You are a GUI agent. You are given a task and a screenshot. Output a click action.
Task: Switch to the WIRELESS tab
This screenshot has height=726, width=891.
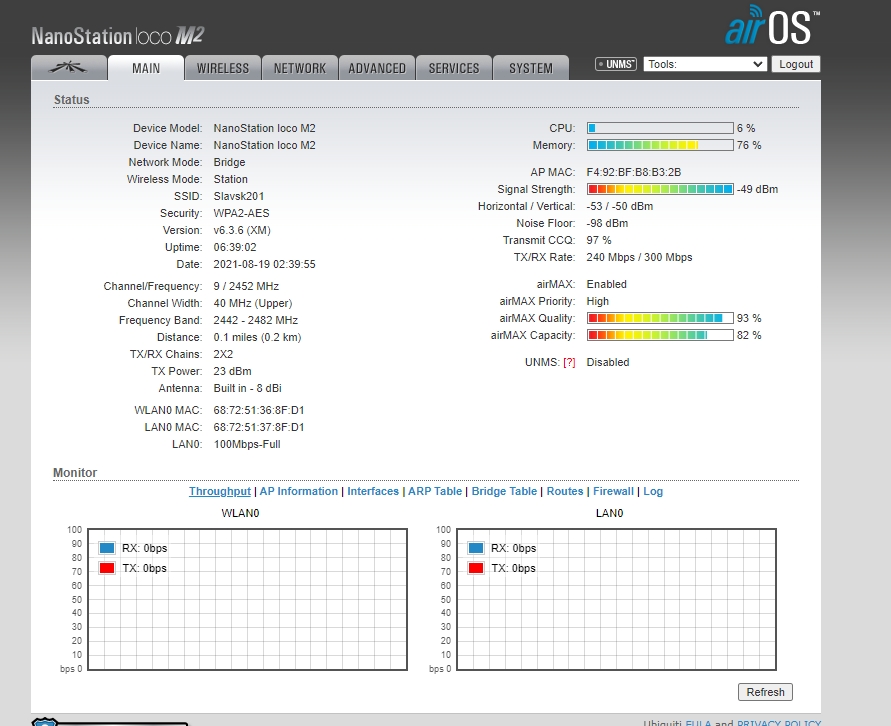(223, 68)
